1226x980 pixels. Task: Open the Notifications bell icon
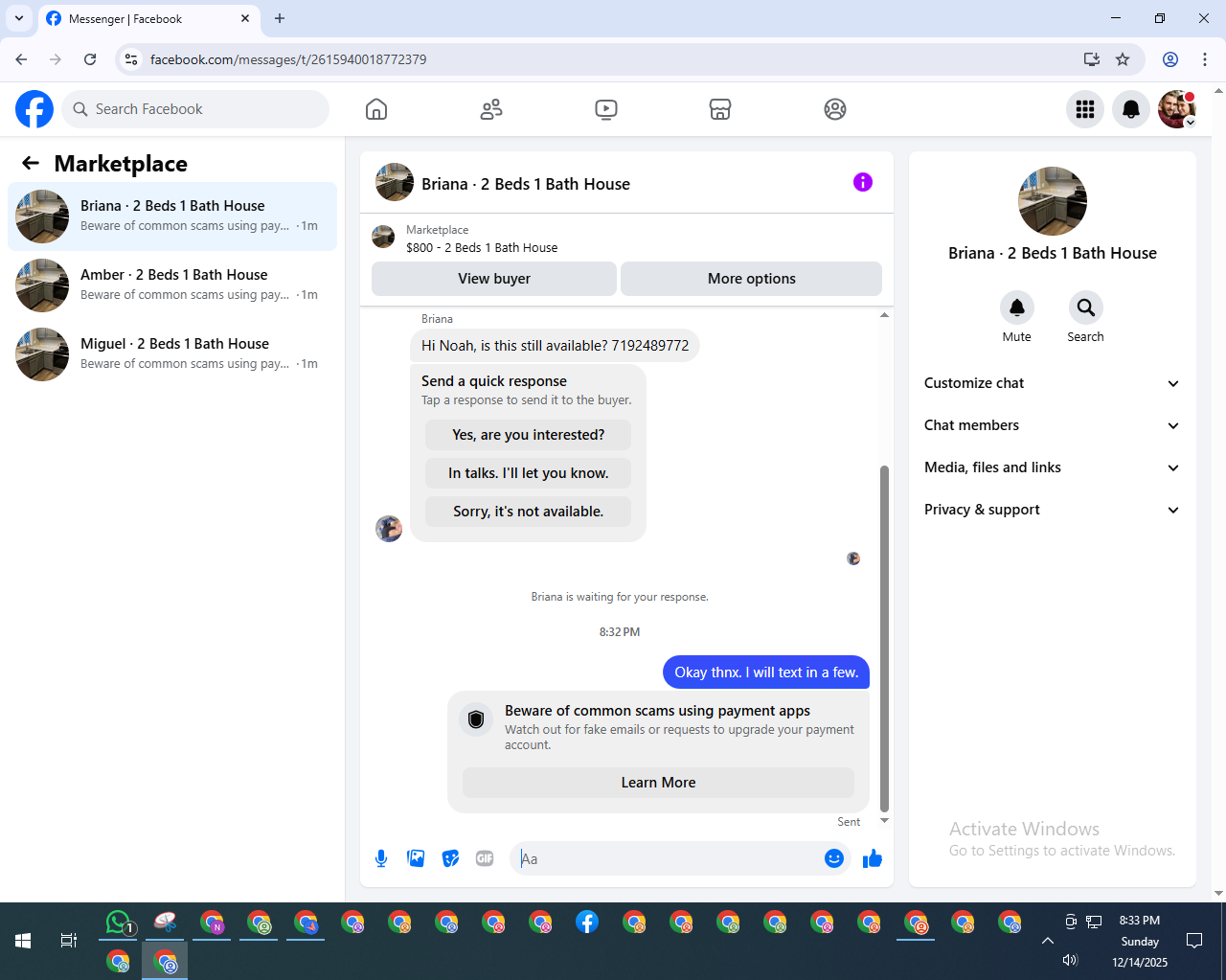(x=1131, y=109)
